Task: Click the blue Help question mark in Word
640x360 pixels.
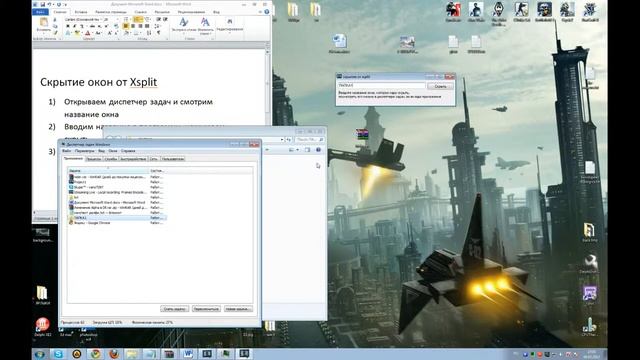Action: point(267,11)
